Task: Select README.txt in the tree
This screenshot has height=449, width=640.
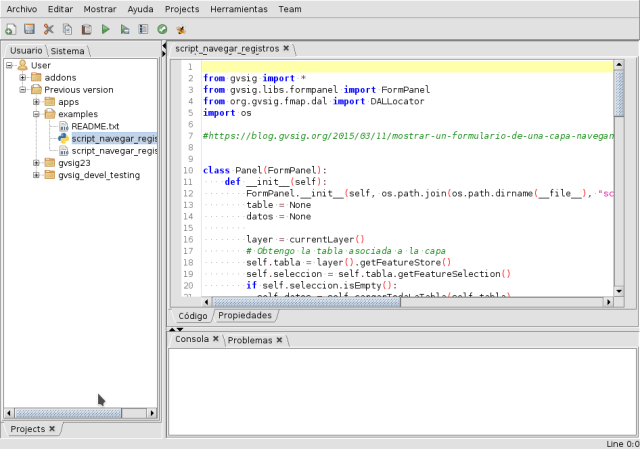Action: (x=95, y=127)
